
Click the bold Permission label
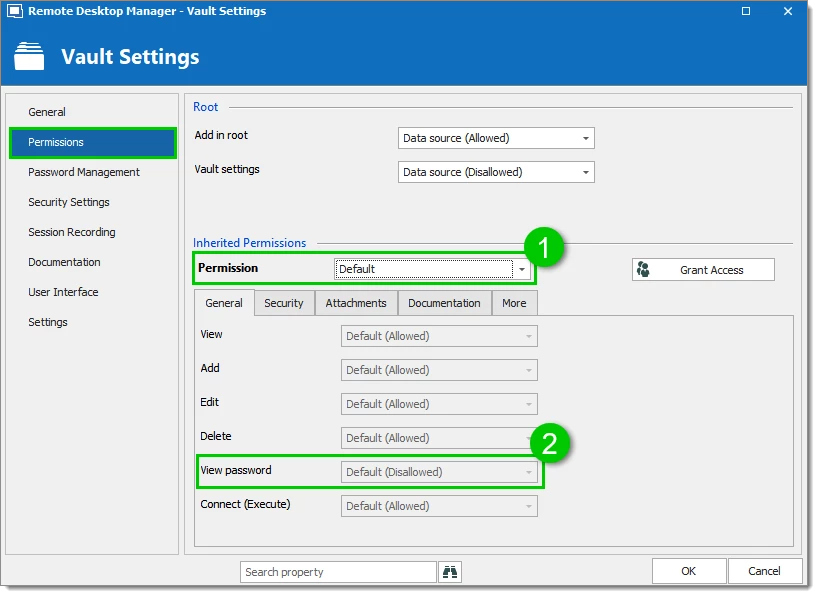tap(228, 268)
